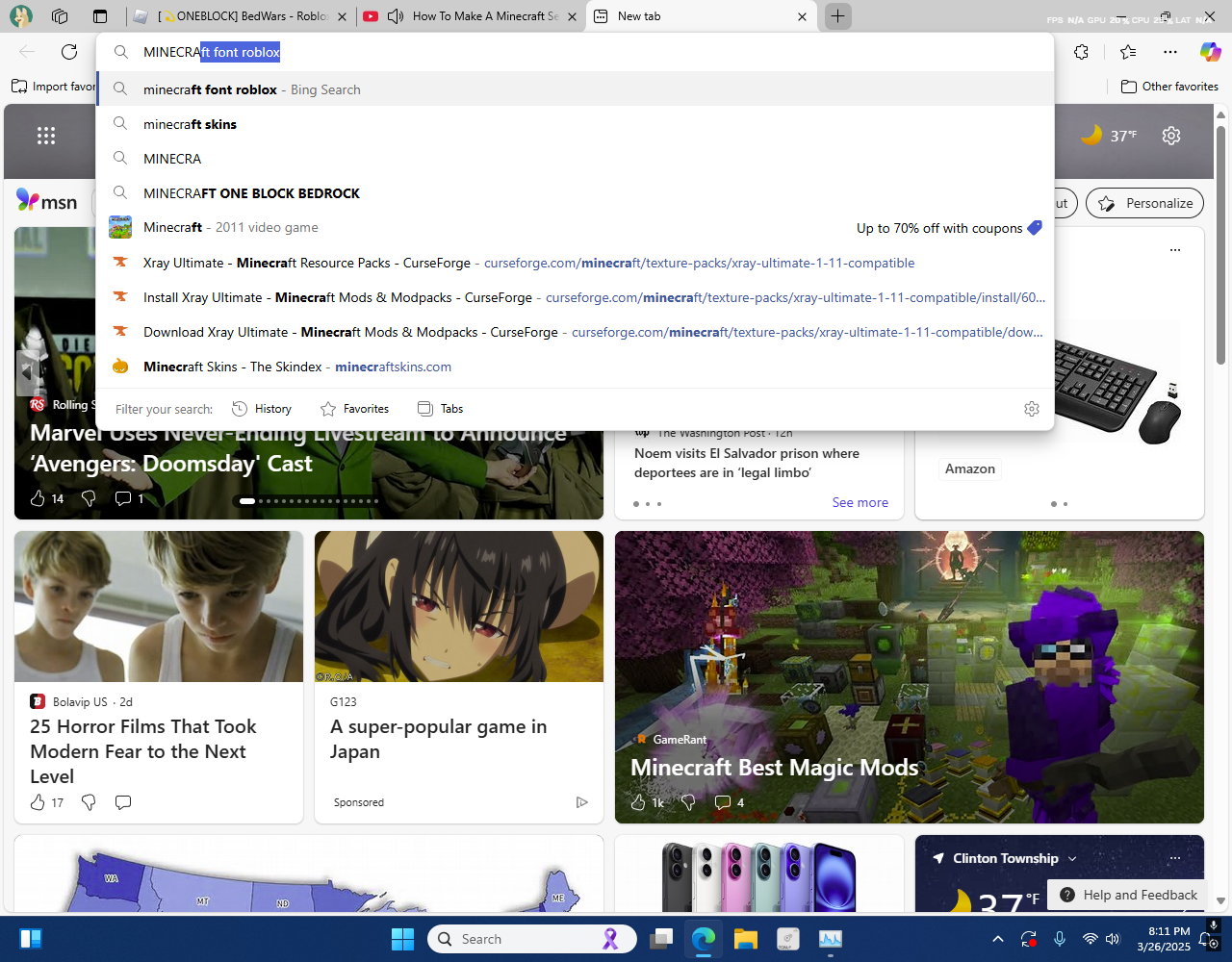Open ad options on sponsored G123 card
The width and height of the screenshot is (1232, 962).
tap(581, 802)
